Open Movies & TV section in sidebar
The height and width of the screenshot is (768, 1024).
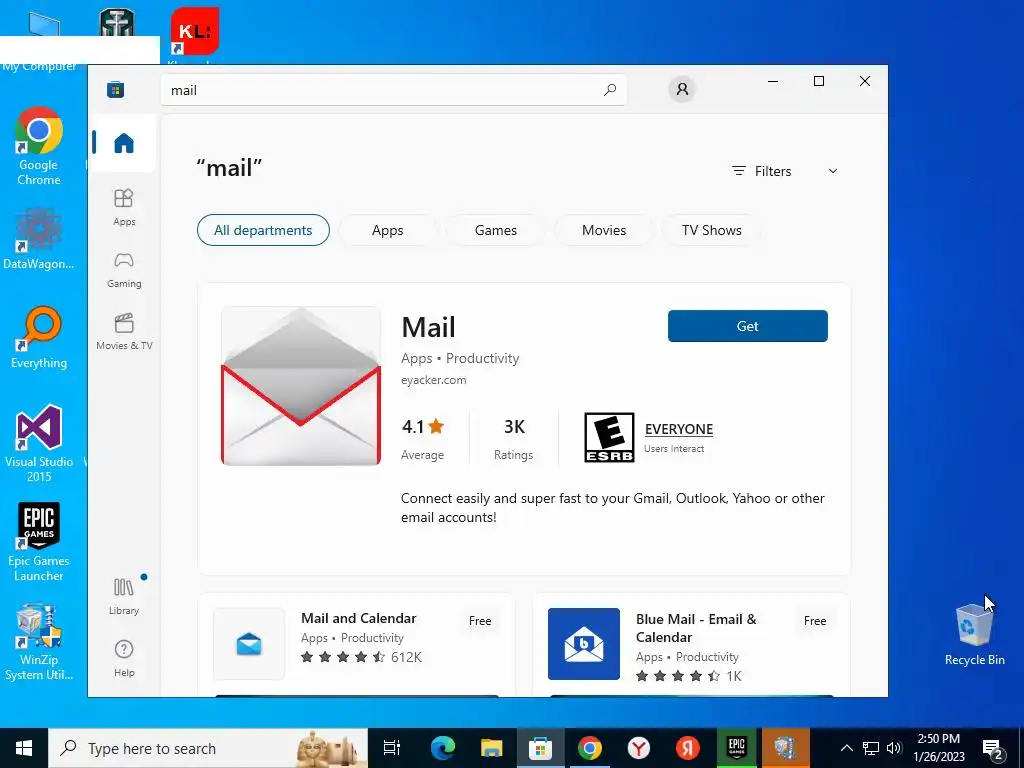point(123,332)
